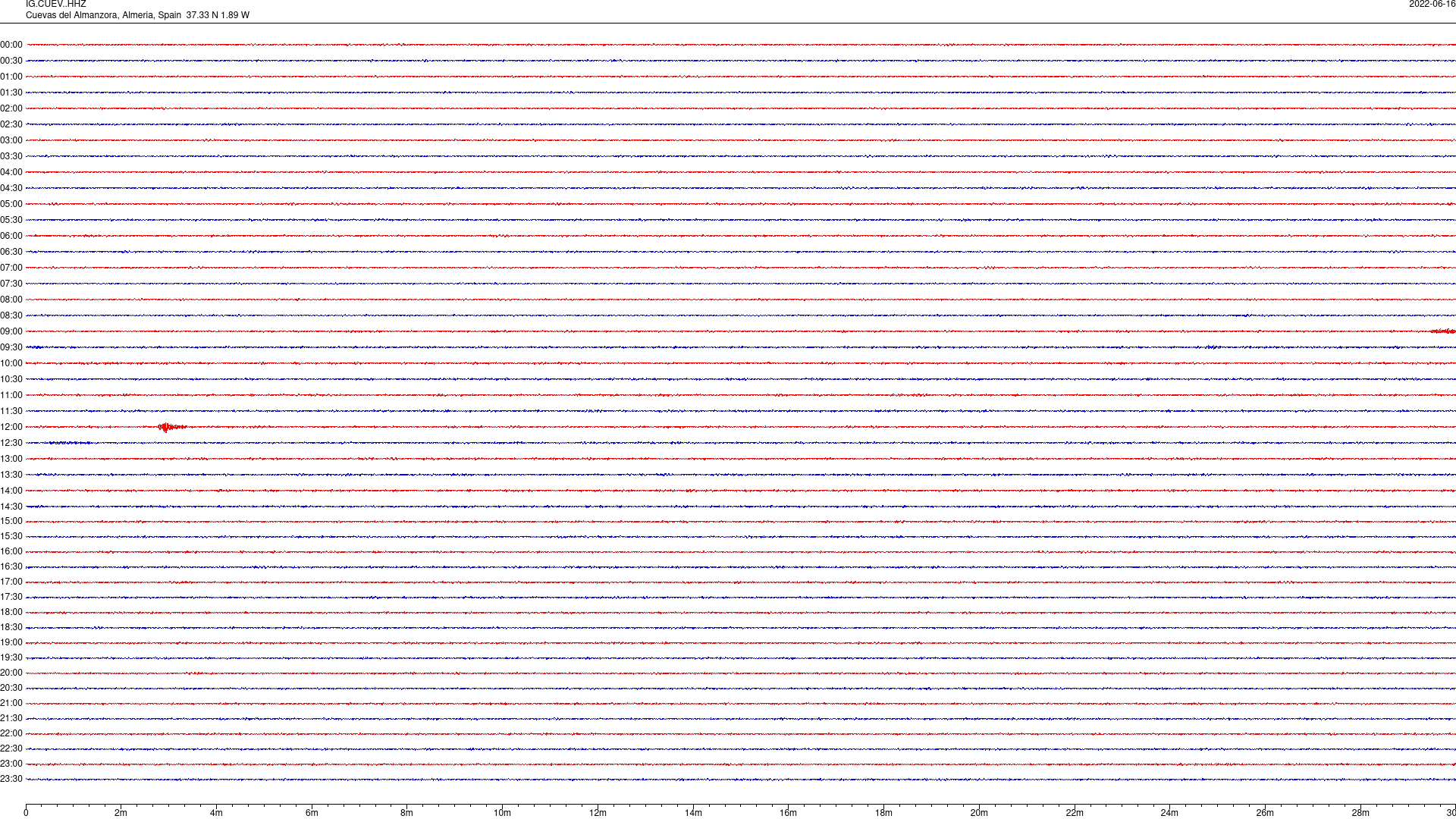Viewport: 1456px width, 819px height.
Task: Select the 00:30 time row label
Action: (11, 61)
